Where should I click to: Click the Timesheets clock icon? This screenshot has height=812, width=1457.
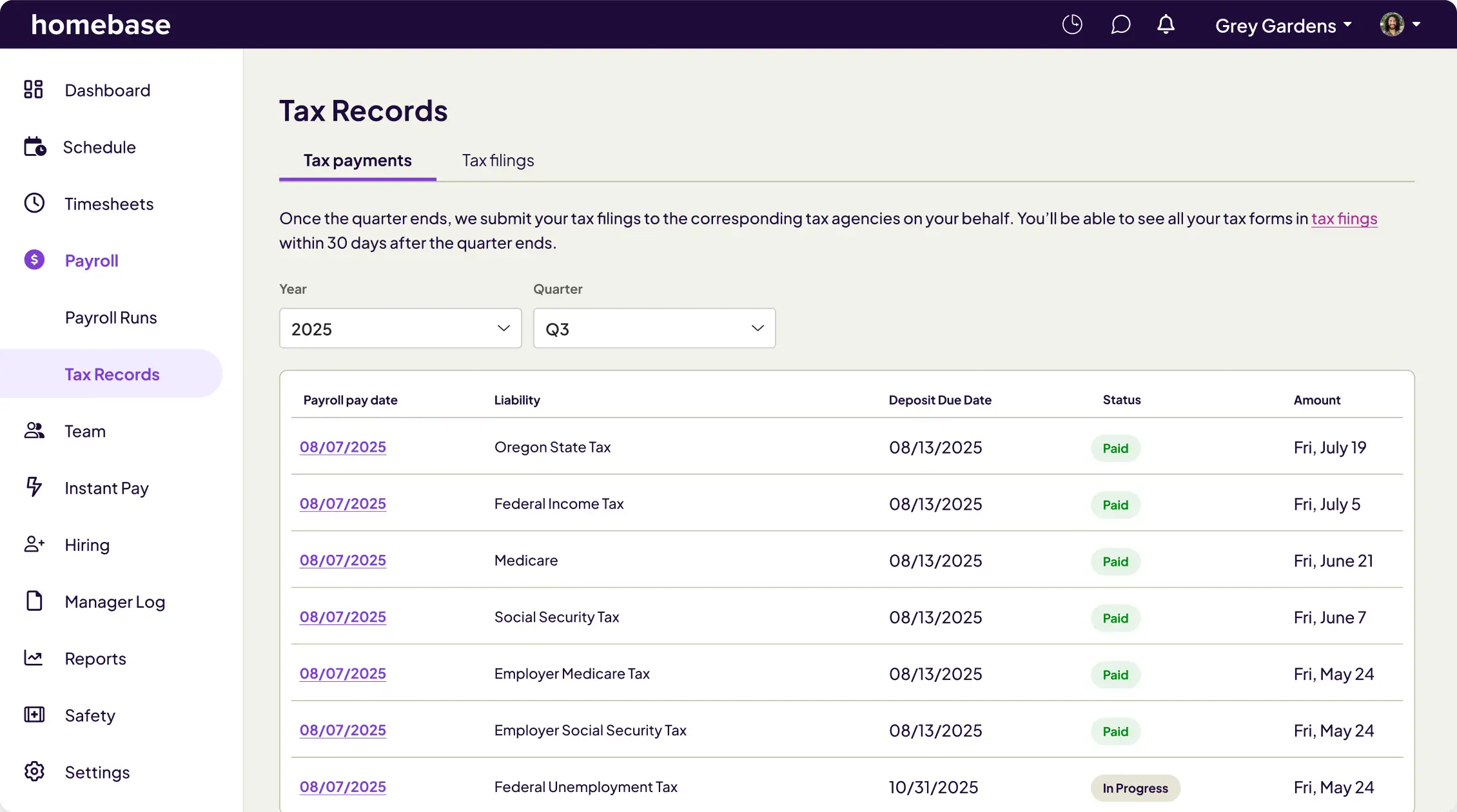pos(34,203)
